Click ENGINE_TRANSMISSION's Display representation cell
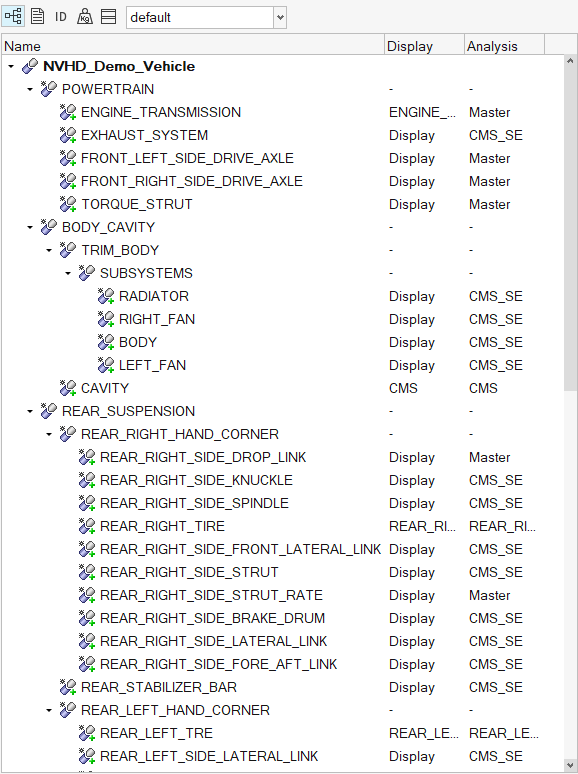Screen dimensions: 578x774 (423, 112)
